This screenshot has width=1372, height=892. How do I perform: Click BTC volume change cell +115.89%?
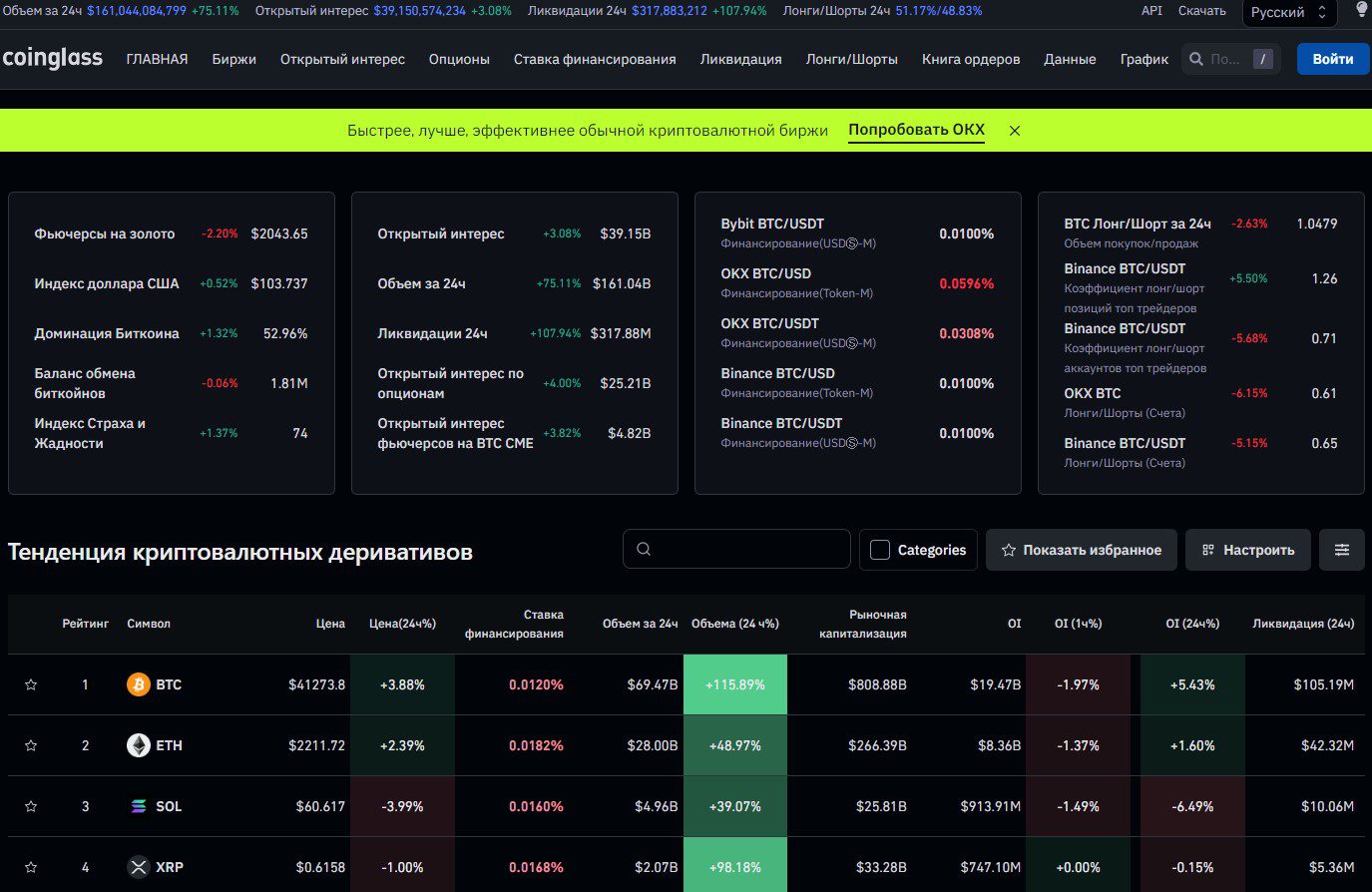pyautogui.click(x=735, y=684)
